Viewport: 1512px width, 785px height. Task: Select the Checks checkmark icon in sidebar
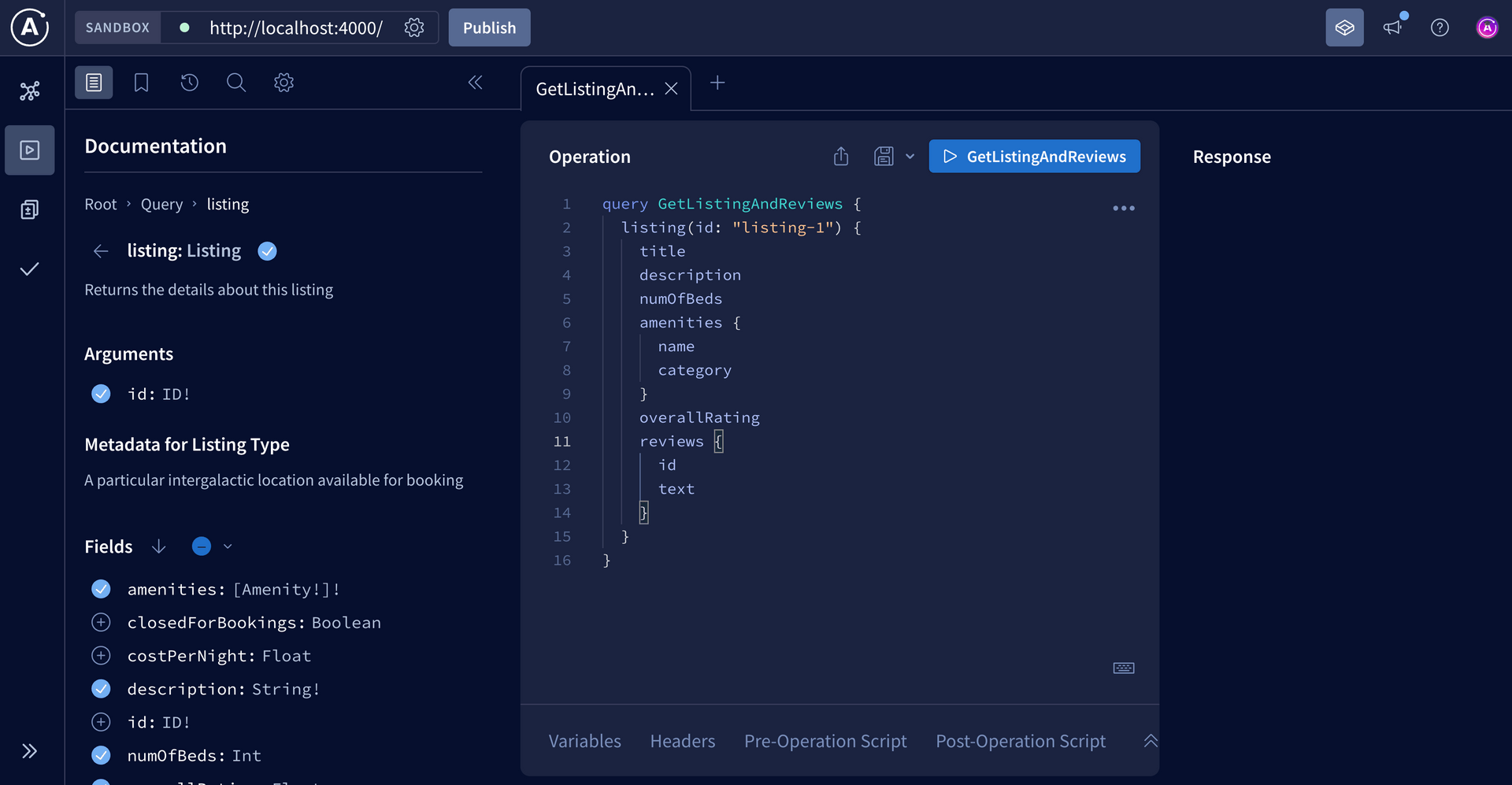click(x=29, y=268)
